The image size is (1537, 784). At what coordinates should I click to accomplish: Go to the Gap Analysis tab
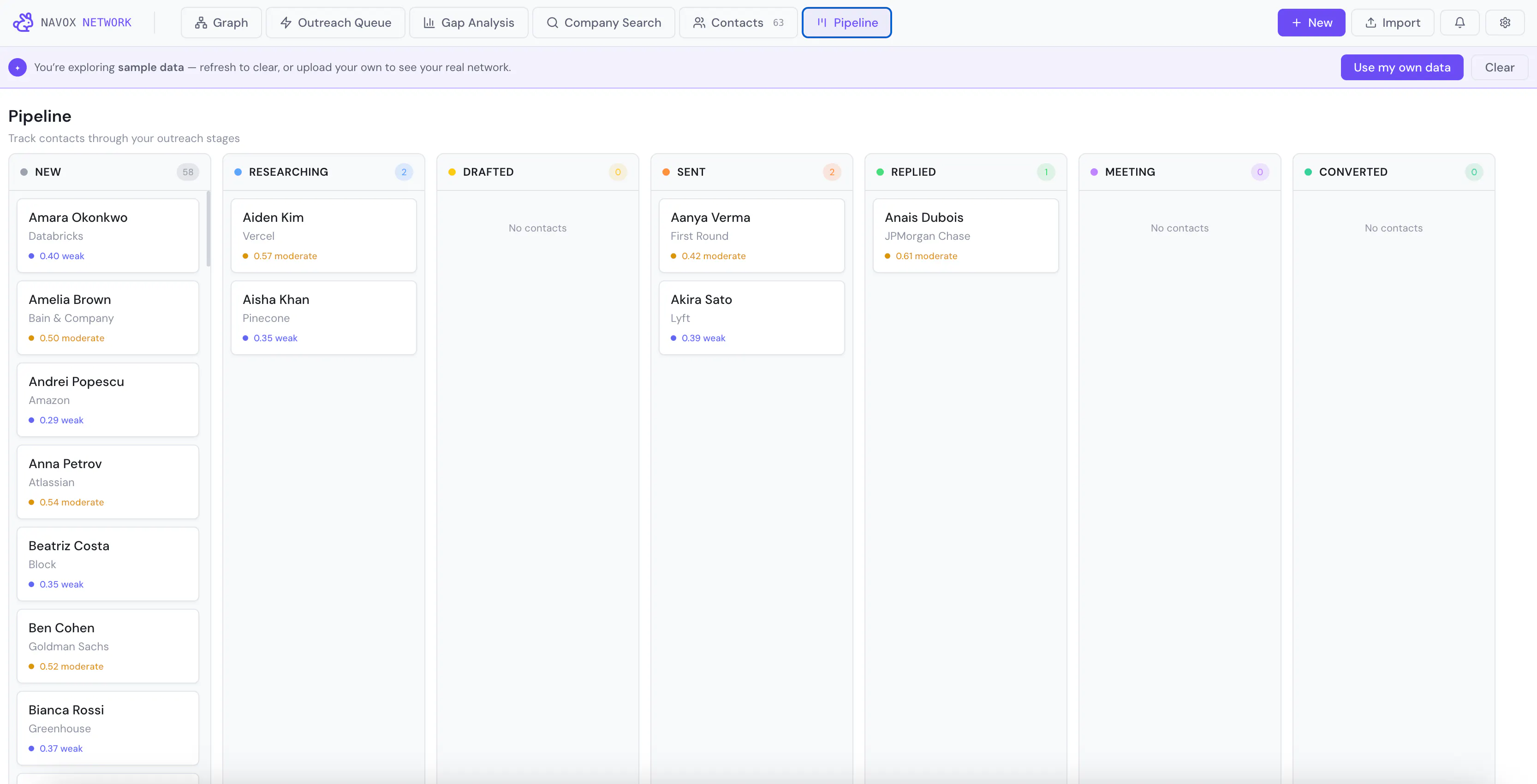coord(469,23)
